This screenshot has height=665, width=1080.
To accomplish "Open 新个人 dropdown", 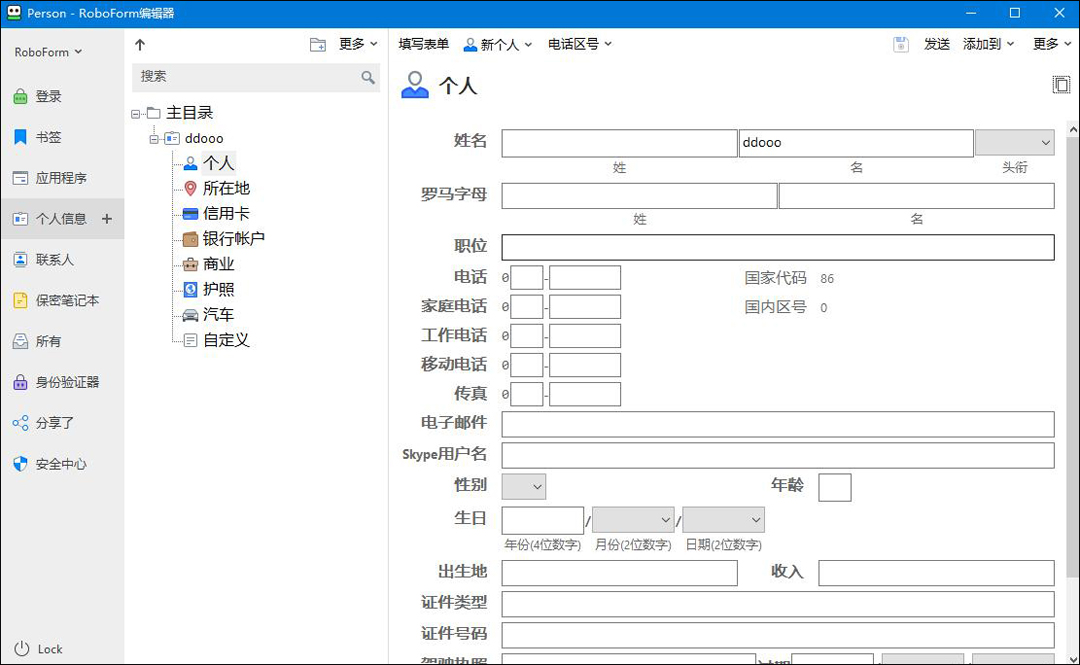I will [498, 45].
